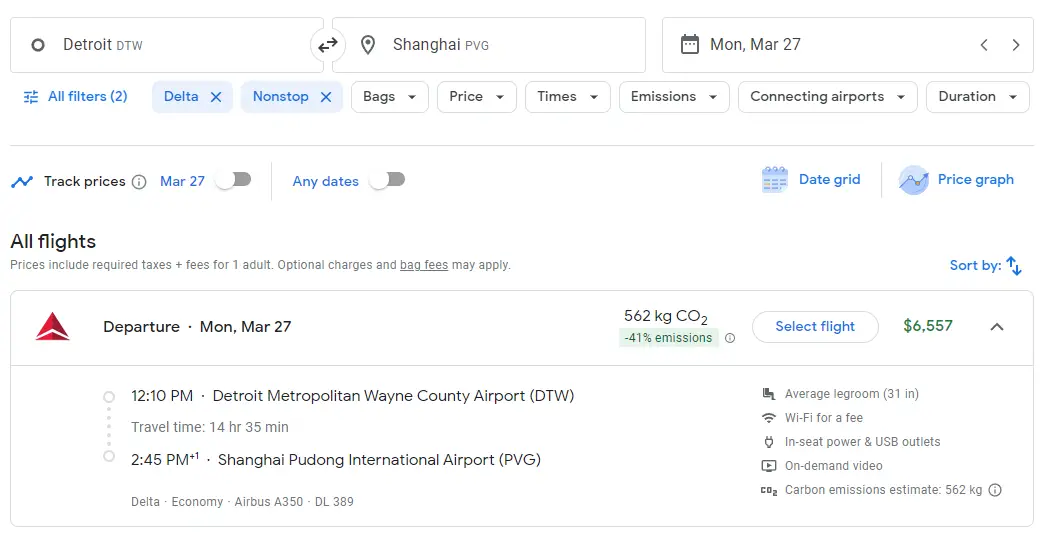The image size is (1045, 539).
Task: Click the emissions info icon near -41%
Action: click(x=730, y=338)
